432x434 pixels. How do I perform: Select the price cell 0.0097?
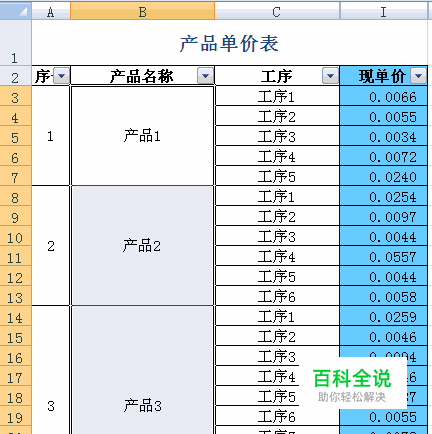click(383, 216)
